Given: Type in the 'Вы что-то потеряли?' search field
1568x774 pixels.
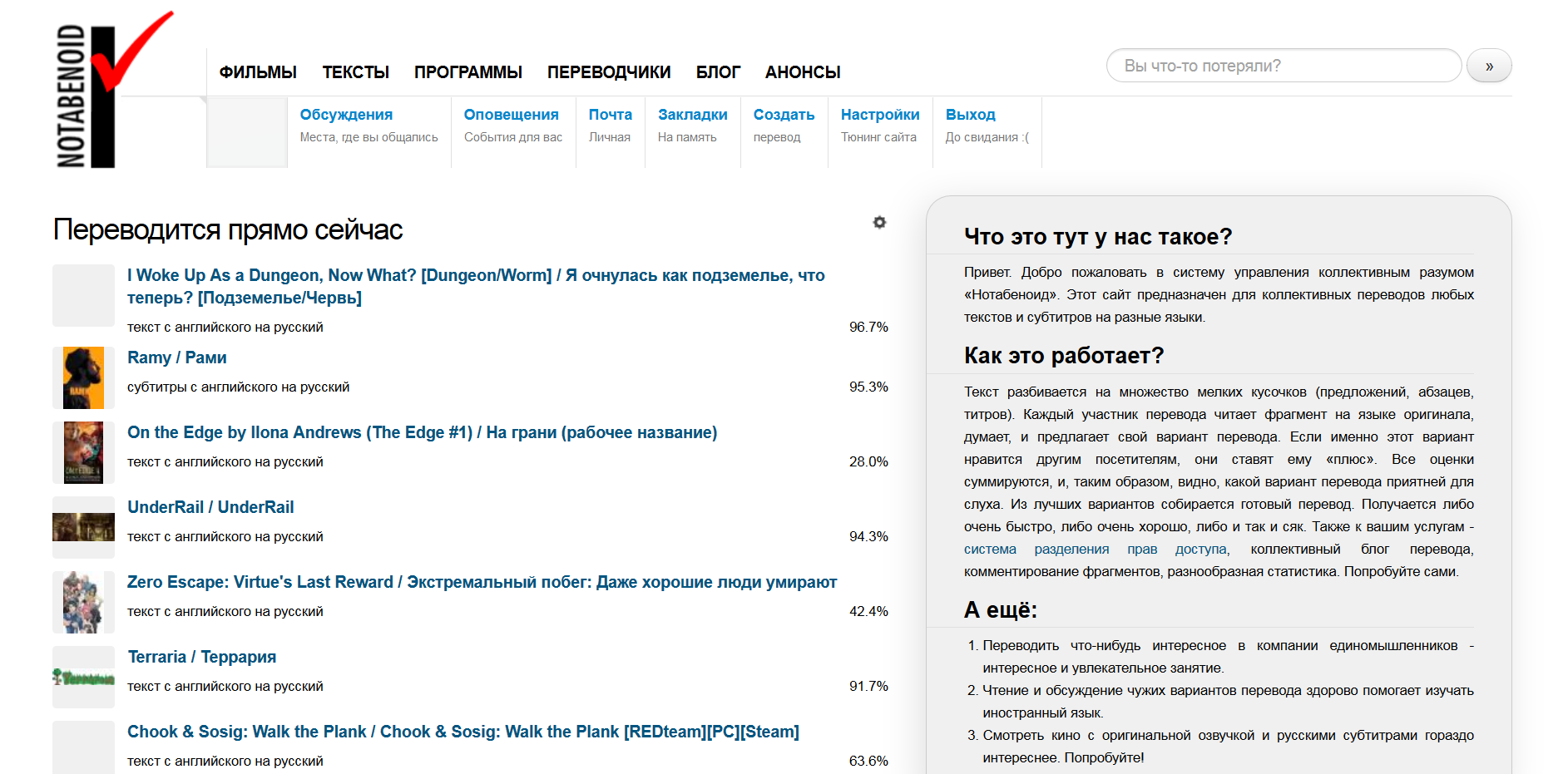Looking at the screenshot, I should coord(1283,66).
